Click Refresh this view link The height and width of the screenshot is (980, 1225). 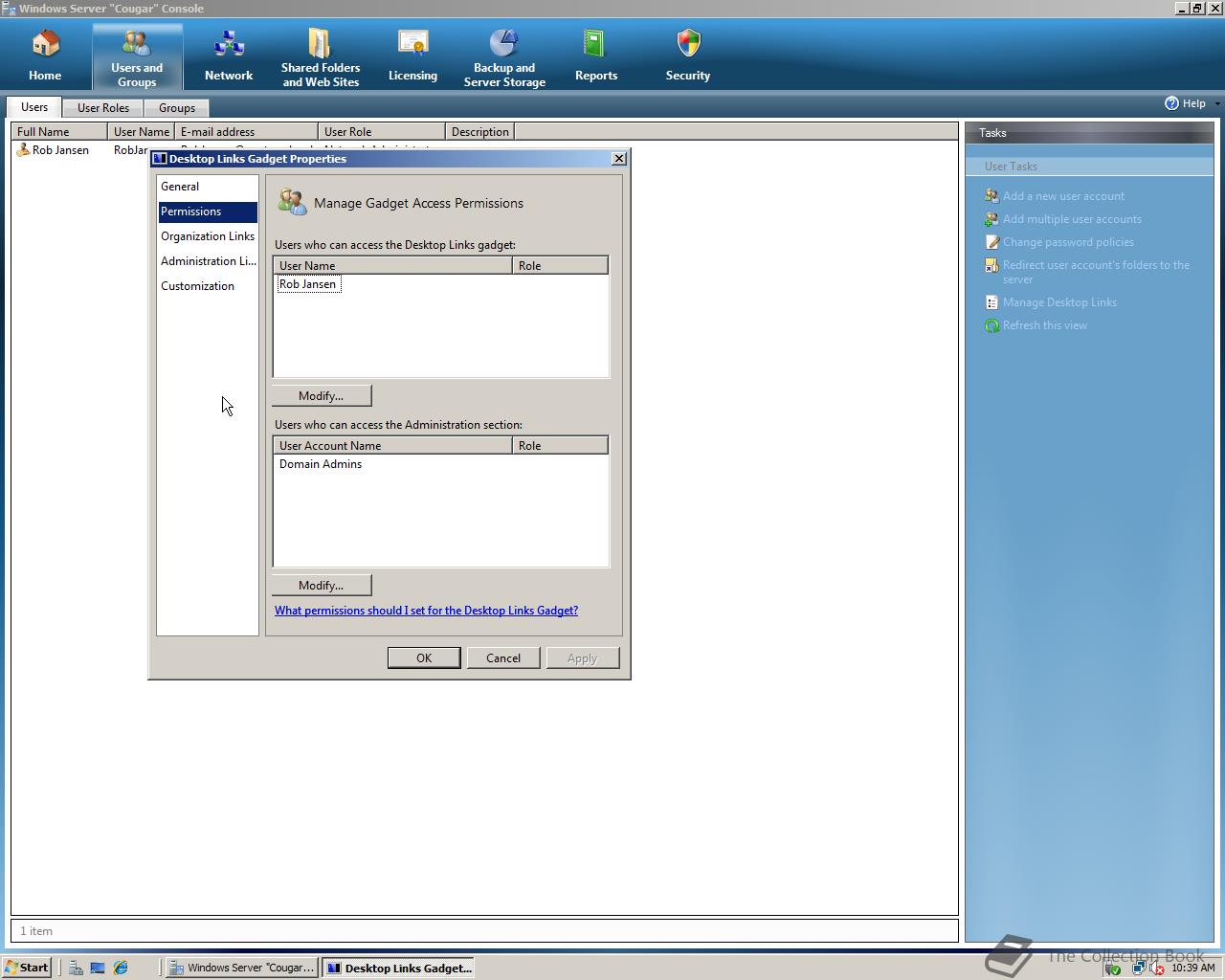click(1045, 325)
